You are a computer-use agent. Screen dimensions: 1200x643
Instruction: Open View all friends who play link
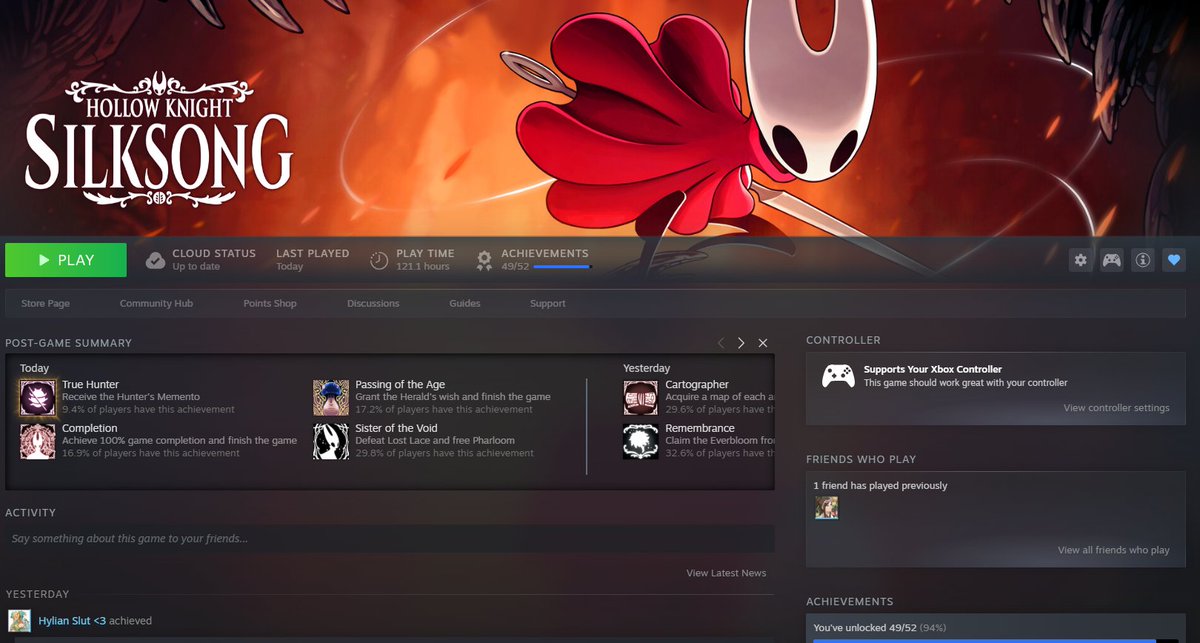click(x=1113, y=550)
